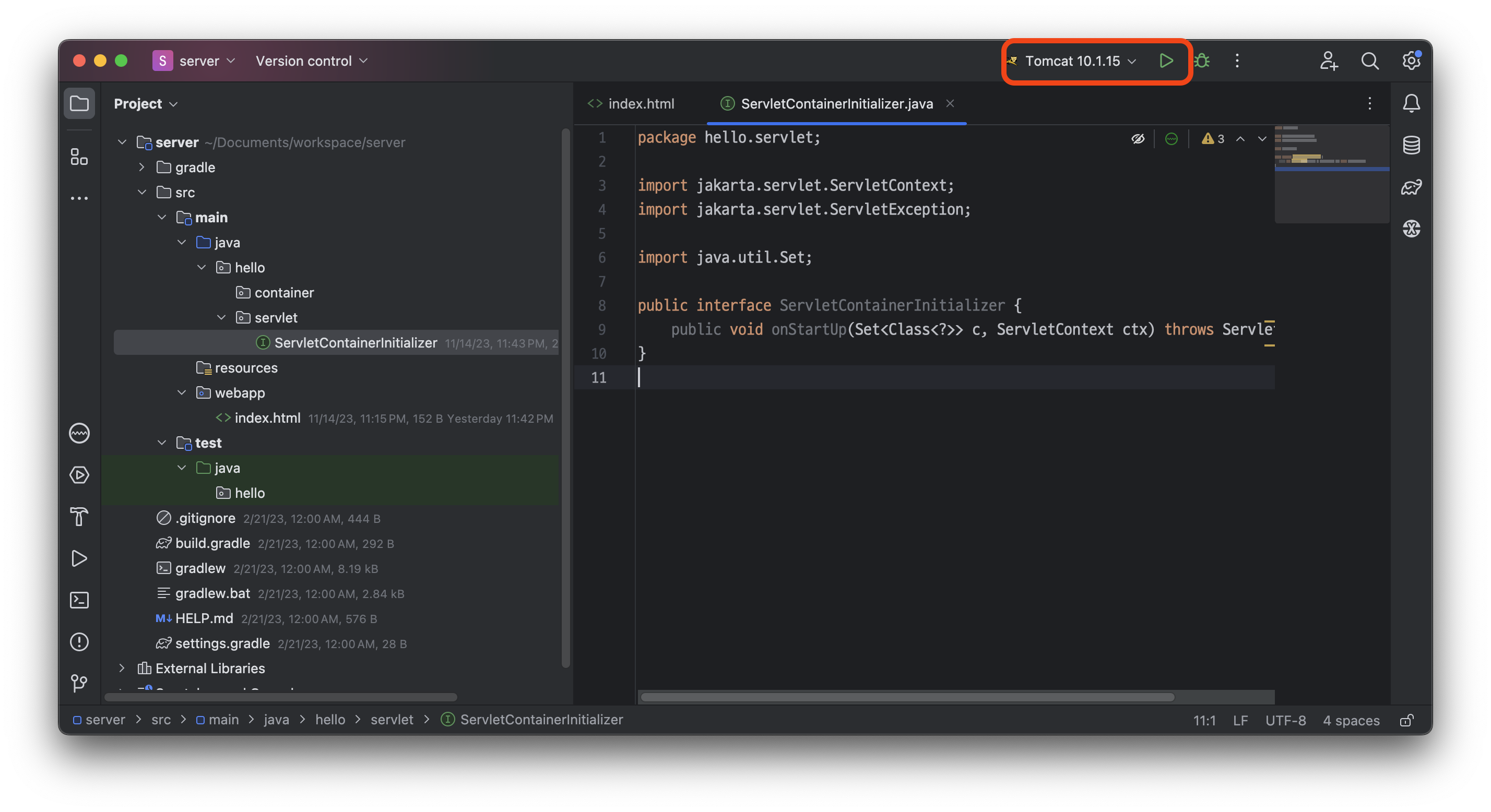Open the Notifications bell
Viewport: 1491px width, 812px height.
(x=1411, y=104)
